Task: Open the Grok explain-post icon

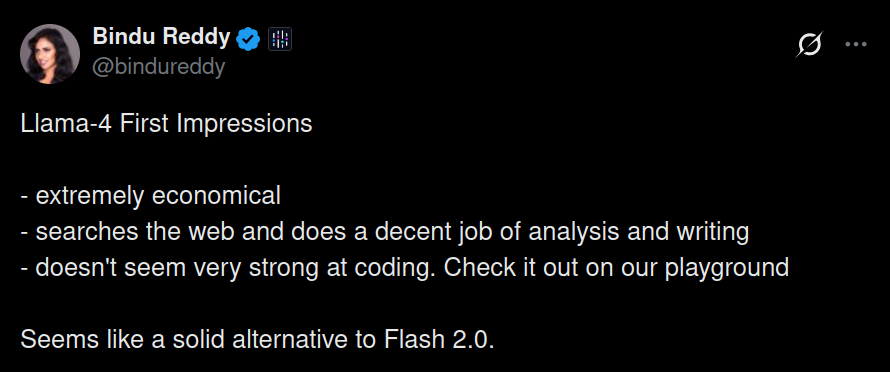Action: point(809,44)
